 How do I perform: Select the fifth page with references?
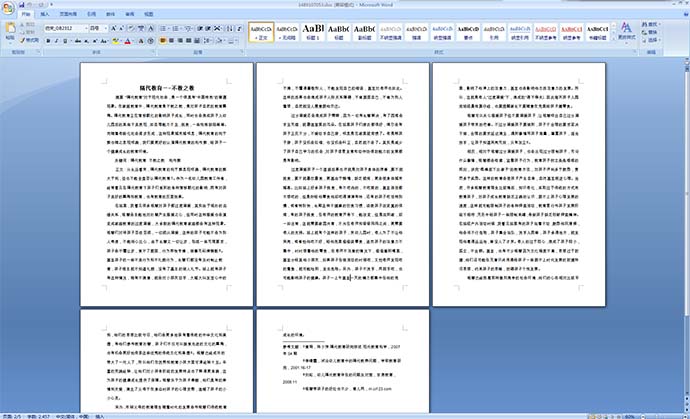pos(342,361)
